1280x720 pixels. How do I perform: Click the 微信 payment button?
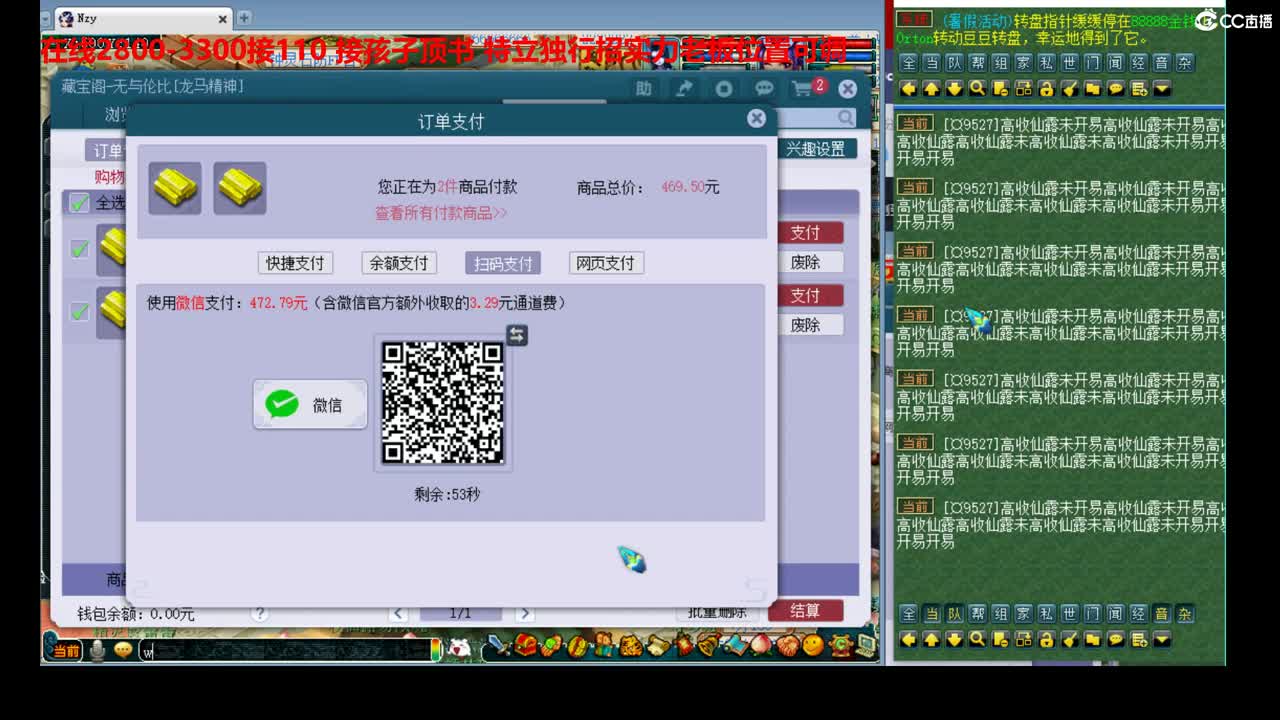pos(310,404)
